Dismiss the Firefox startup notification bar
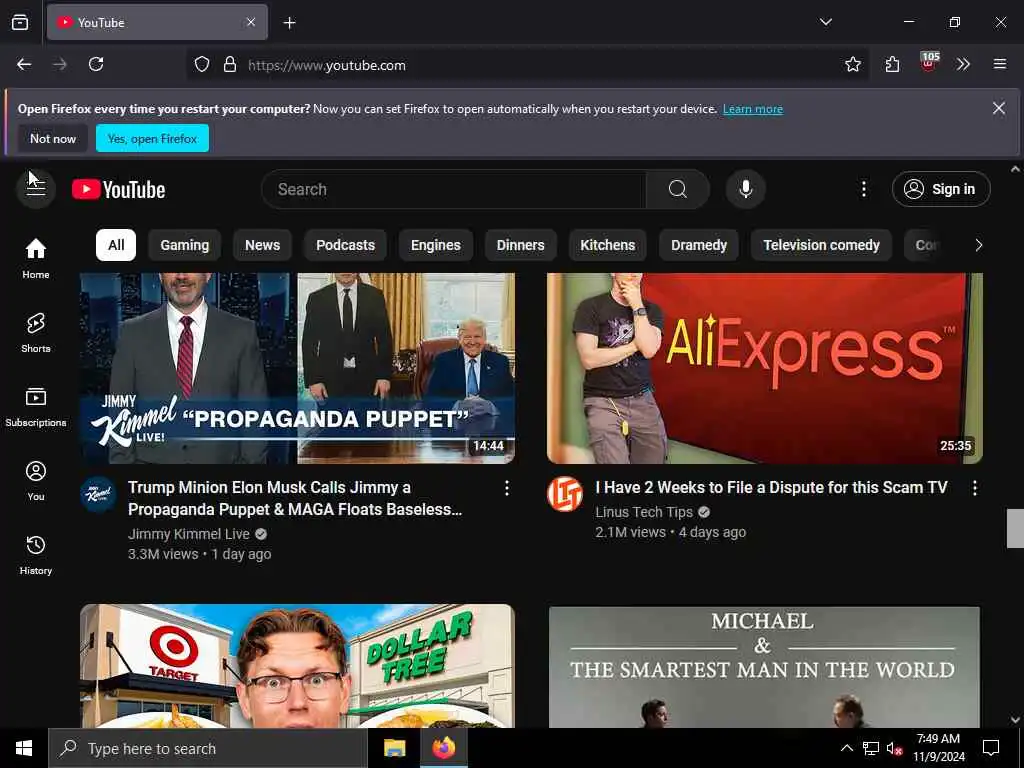 click(x=999, y=108)
